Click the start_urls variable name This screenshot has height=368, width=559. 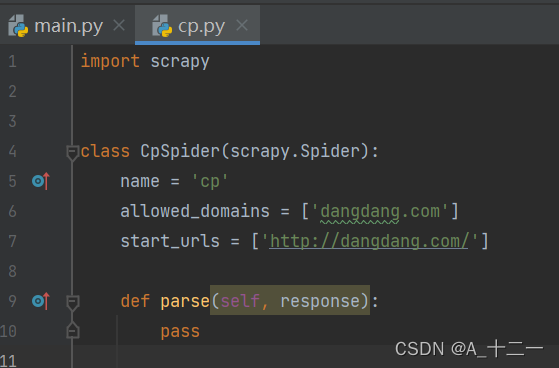click(x=170, y=241)
